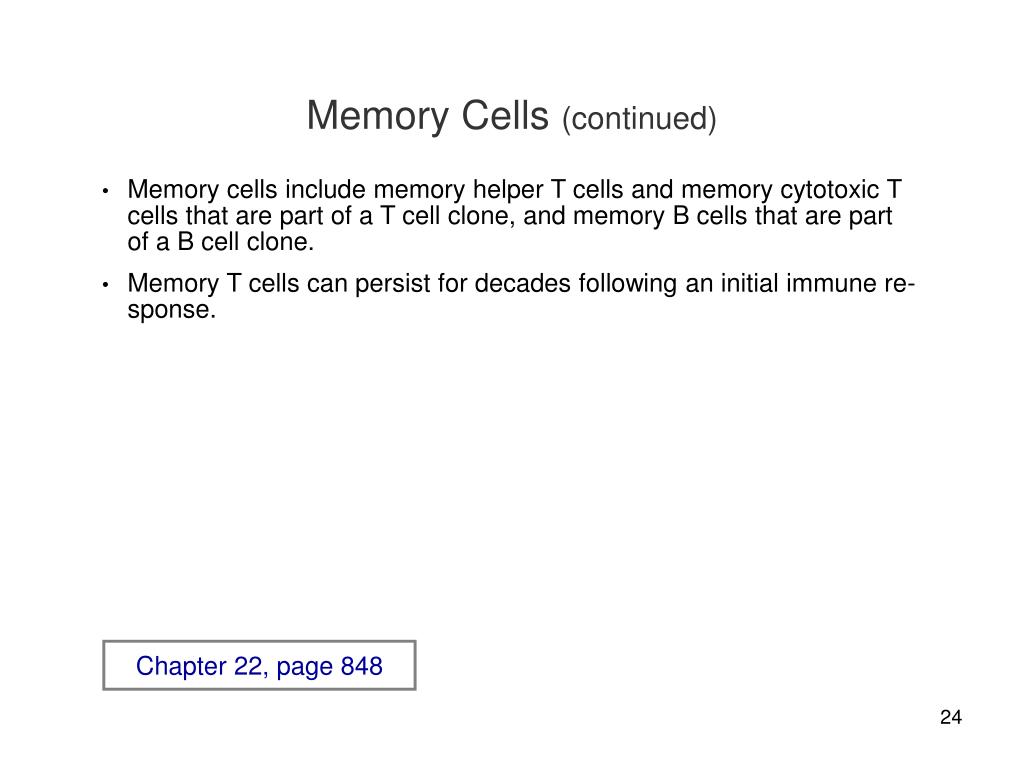
Task: Click the word "sponse." on the last line
Action: (x=172, y=310)
